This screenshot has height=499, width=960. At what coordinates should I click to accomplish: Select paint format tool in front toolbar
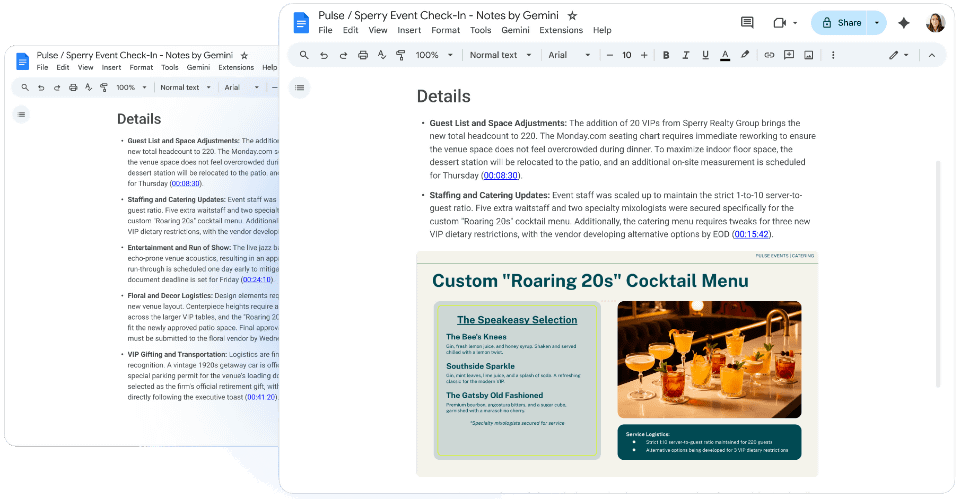click(401, 55)
